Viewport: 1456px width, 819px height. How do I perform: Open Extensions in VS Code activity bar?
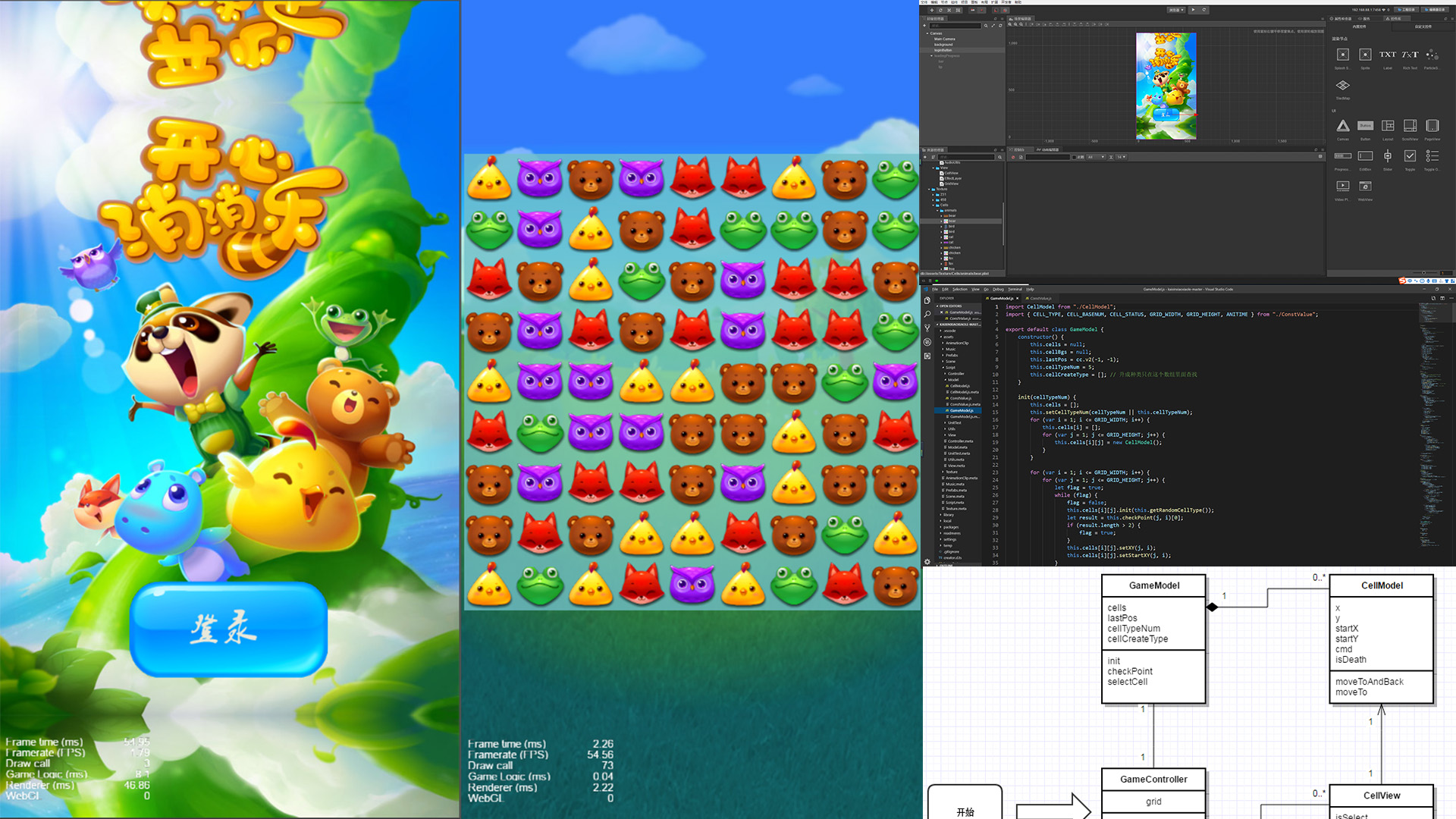pyautogui.click(x=927, y=356)
